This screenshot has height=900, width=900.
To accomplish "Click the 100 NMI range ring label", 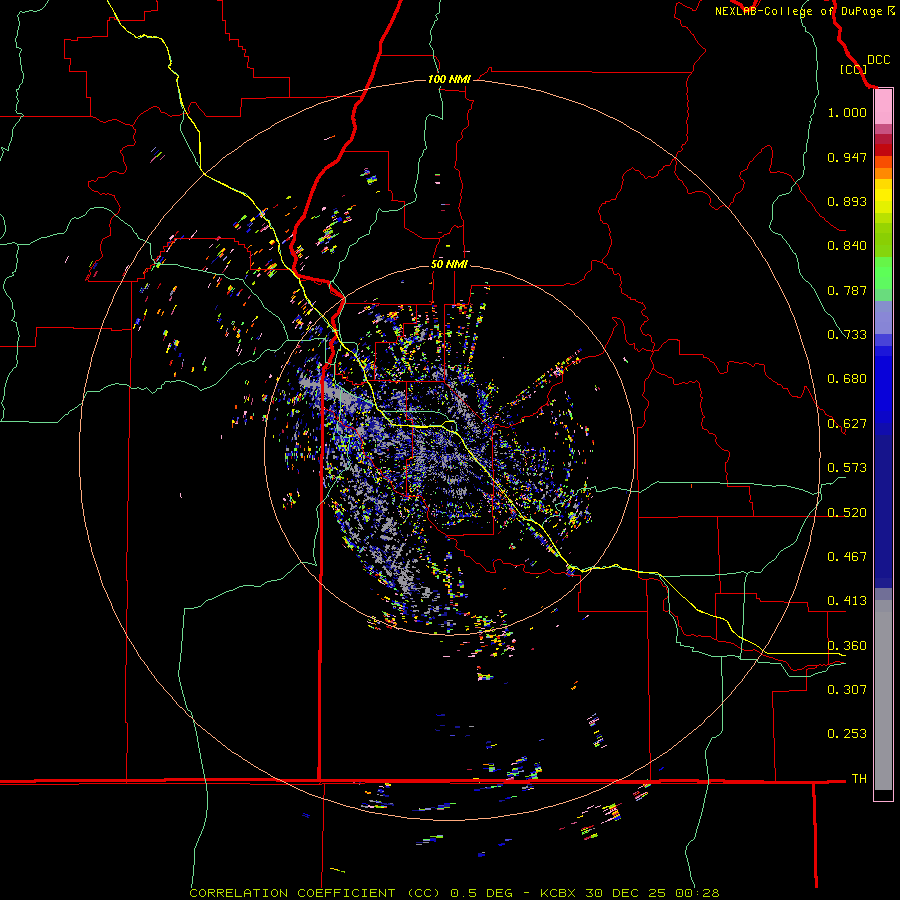I will (449, 79).
